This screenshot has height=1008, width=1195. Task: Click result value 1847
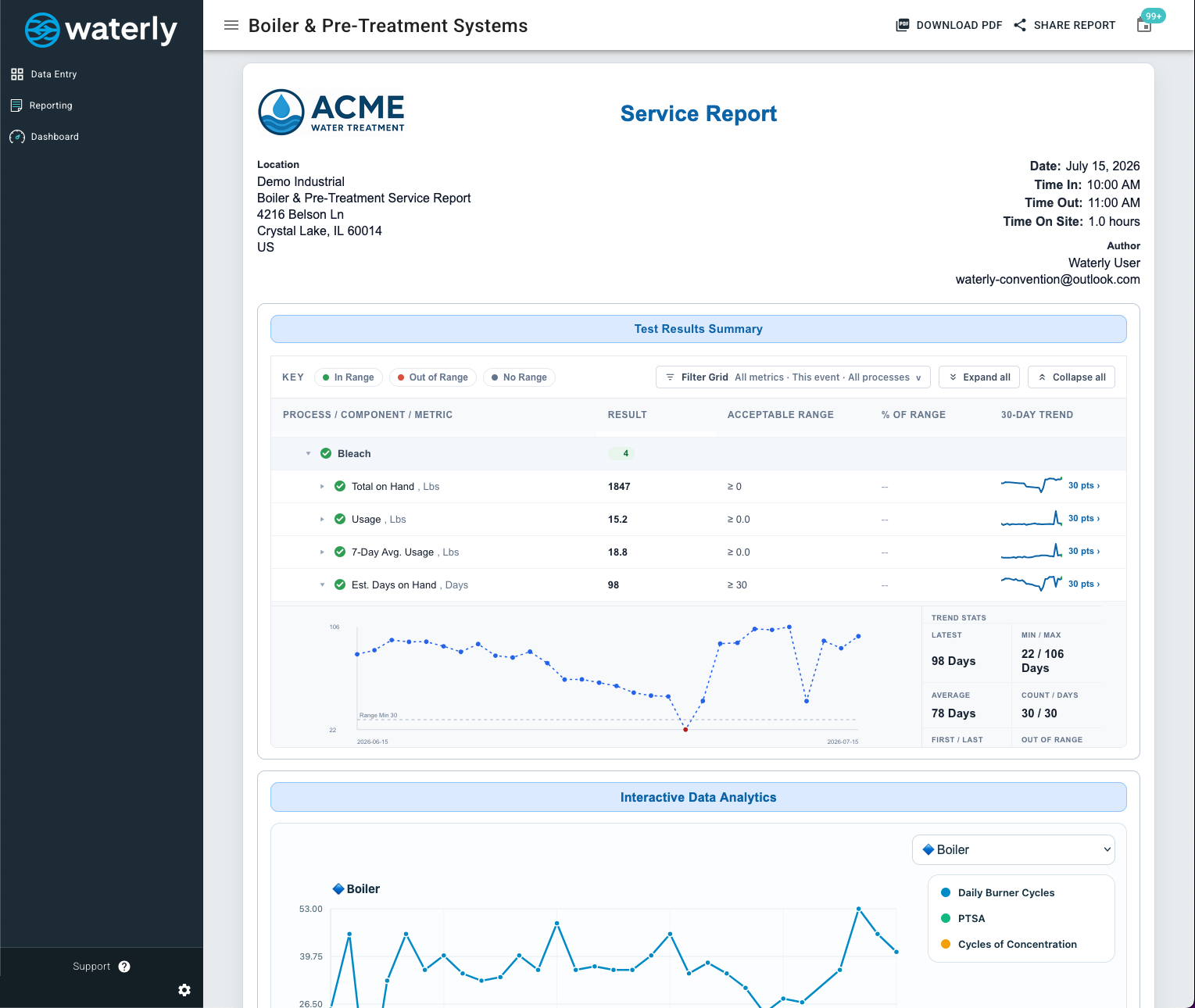[x=619, y=487]
